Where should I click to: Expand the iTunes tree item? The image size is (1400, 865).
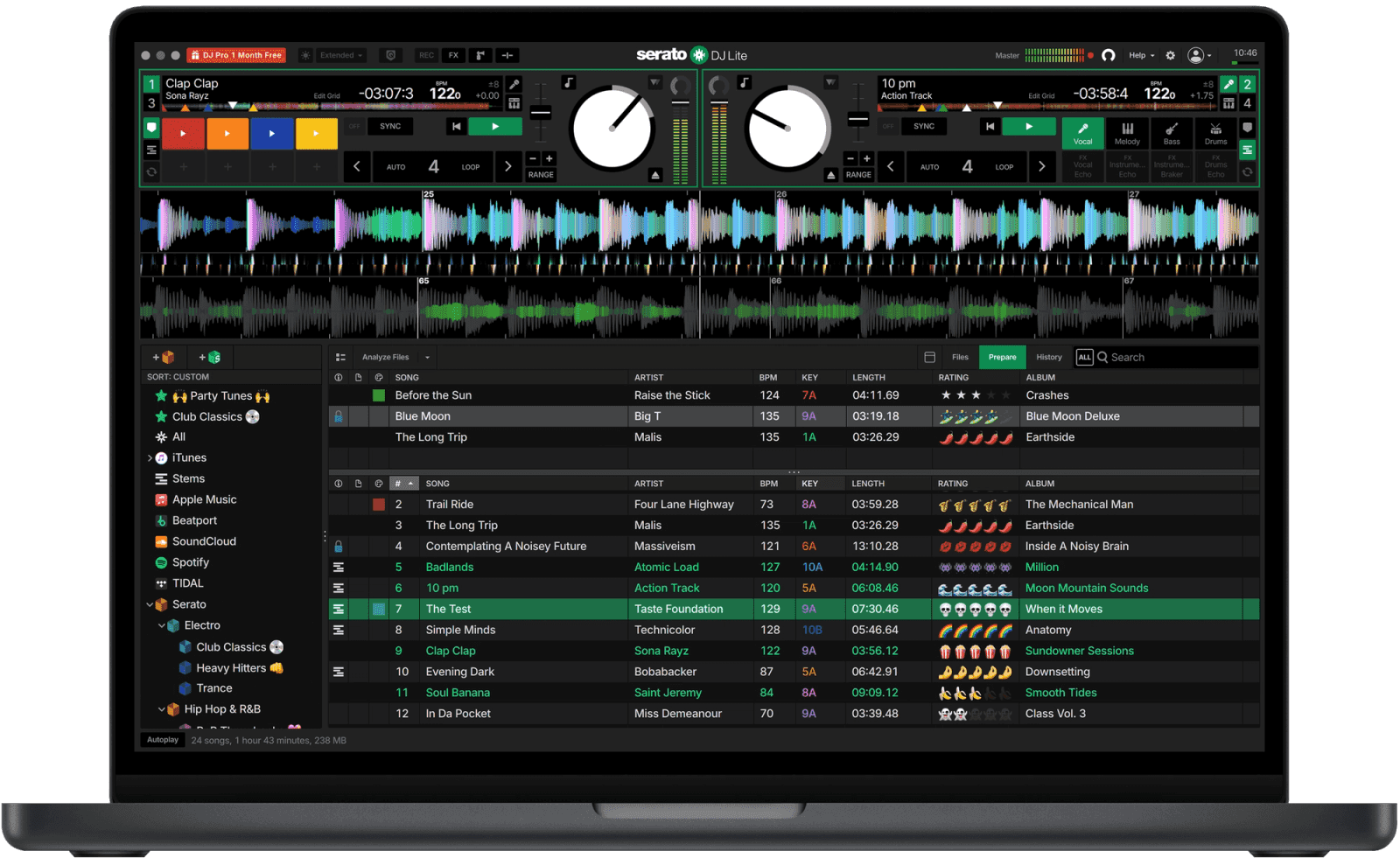click(x=150, y=457)
